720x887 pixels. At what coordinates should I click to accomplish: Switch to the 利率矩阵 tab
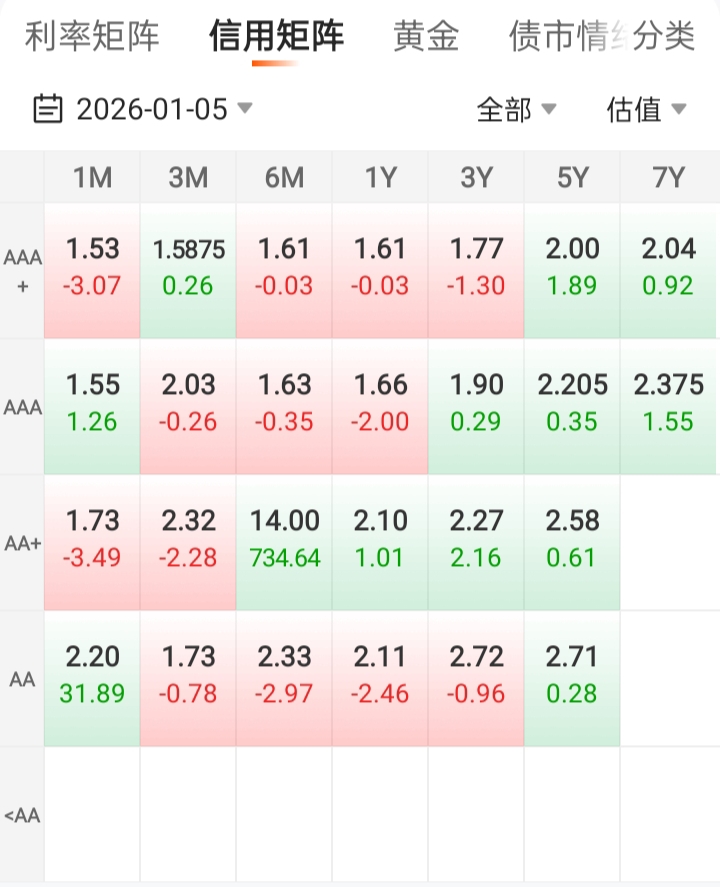(x=92, y=37)
